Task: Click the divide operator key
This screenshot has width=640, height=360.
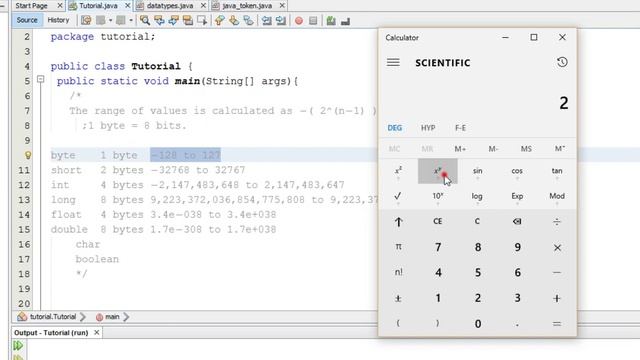Action: click(557, 222)
